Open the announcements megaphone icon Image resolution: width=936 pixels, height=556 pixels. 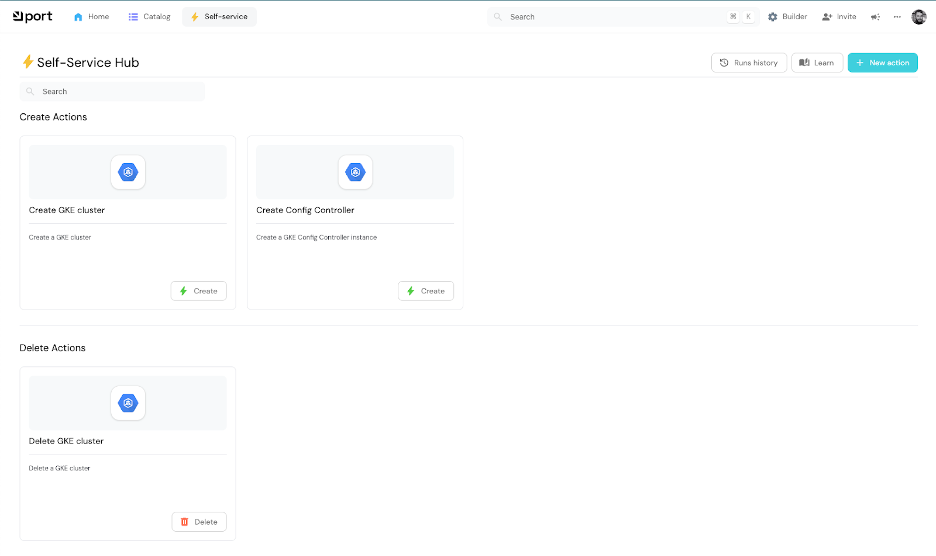tap(875, 17)
